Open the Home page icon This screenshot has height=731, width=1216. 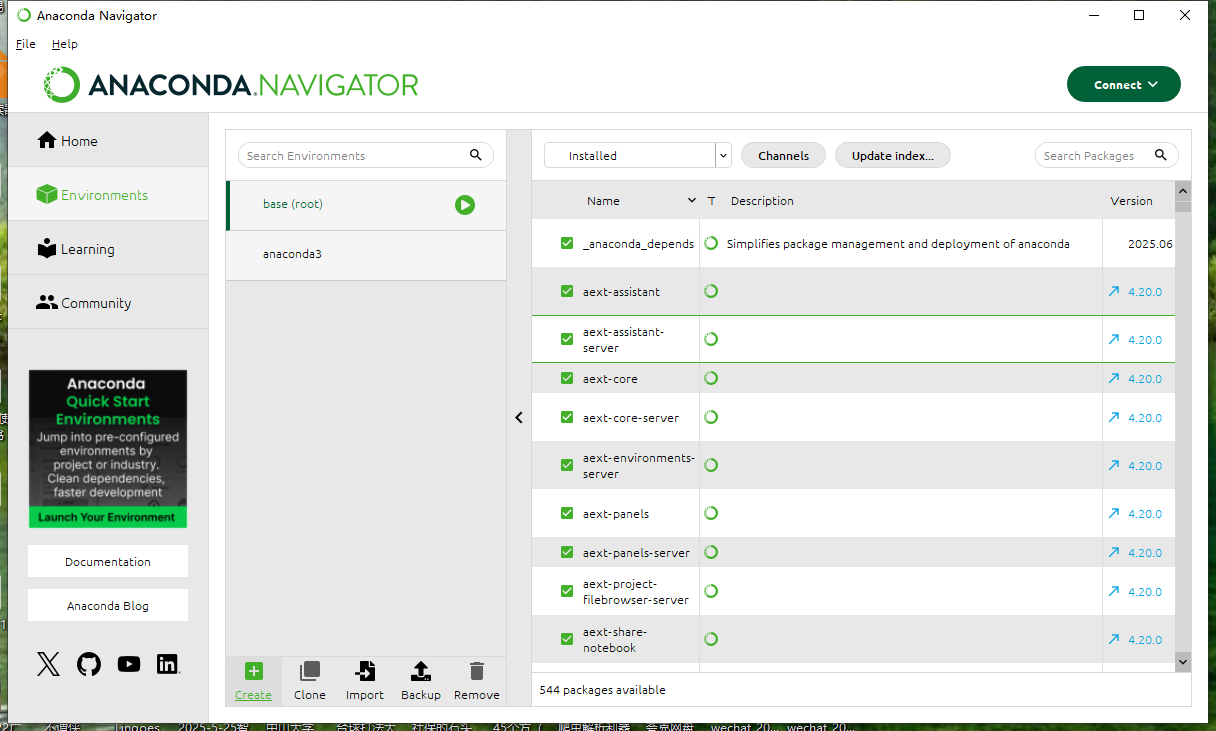[x=46, y=140]
